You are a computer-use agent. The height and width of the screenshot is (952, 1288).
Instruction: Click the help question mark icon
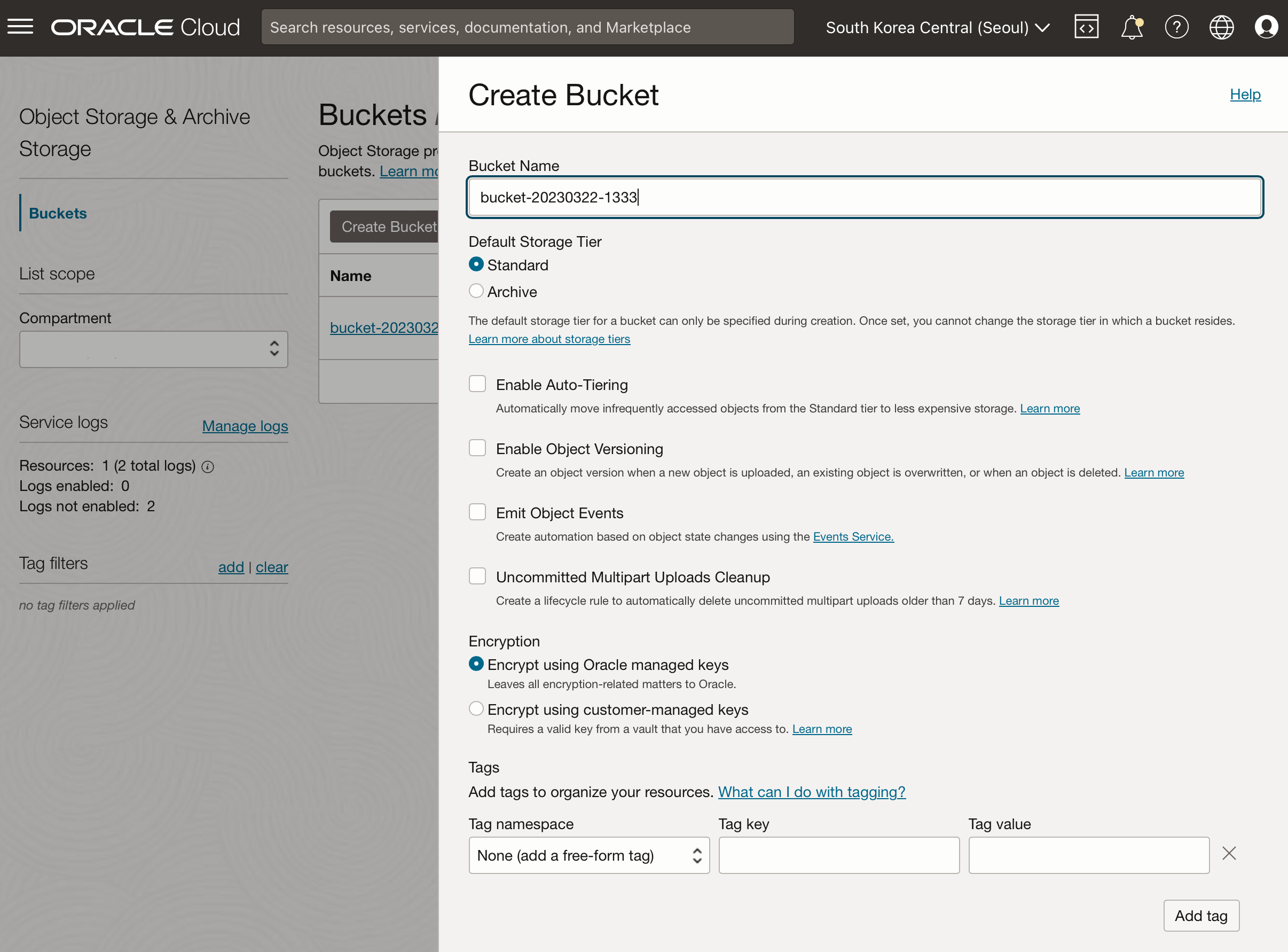(x=1176, y=27)
